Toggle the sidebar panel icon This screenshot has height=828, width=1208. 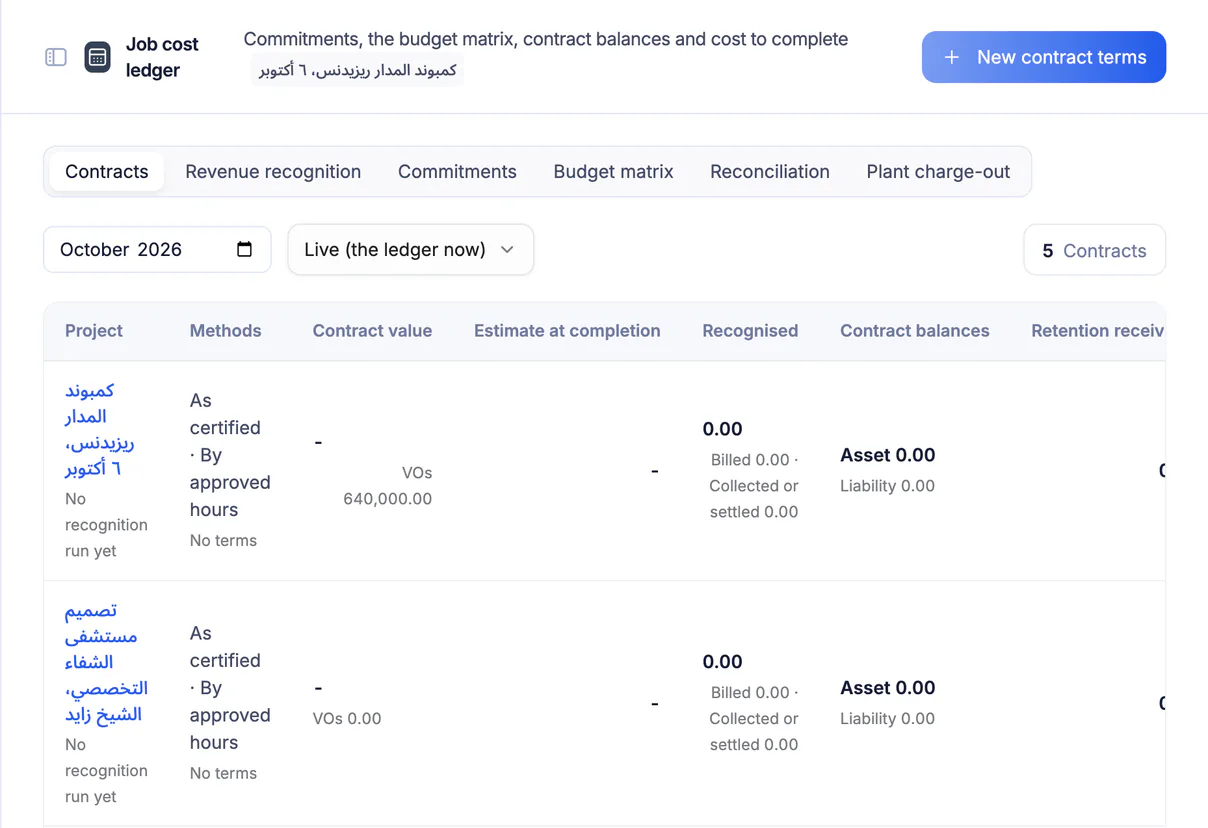[x=56, y=57]
